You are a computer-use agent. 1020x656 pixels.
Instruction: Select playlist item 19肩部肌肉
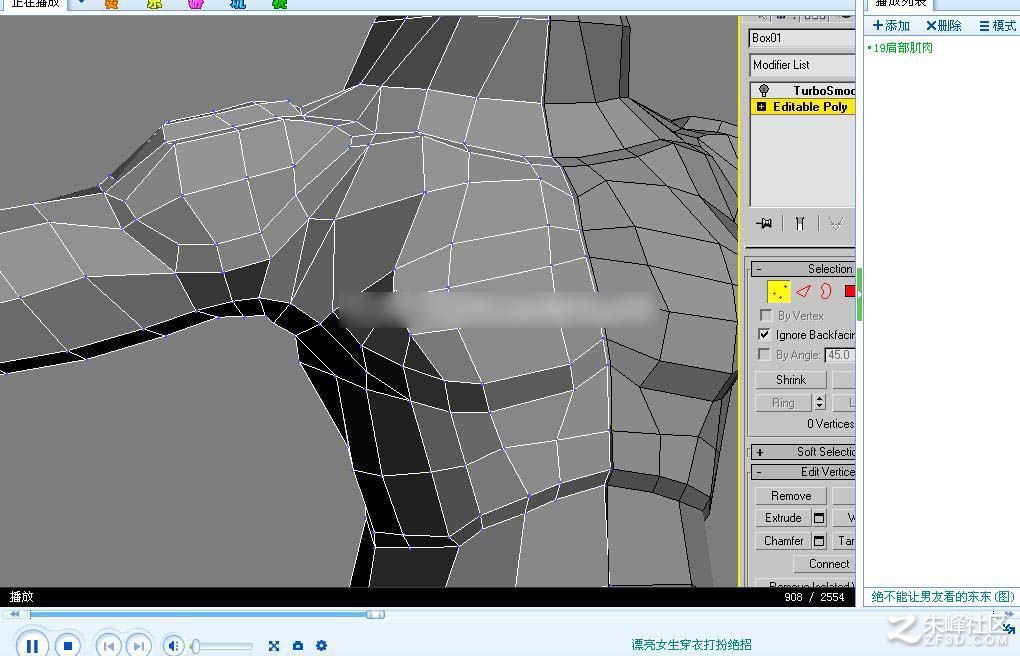point(902,48)
